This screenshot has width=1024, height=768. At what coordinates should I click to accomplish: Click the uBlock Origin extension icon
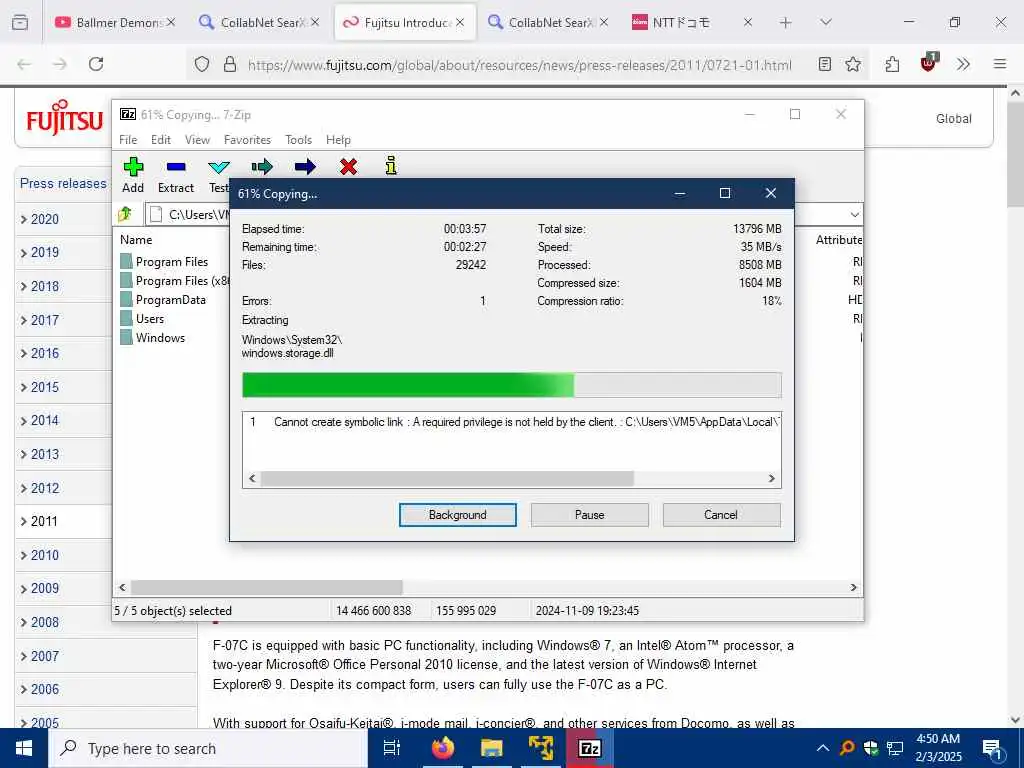click(x=928, y=63)
